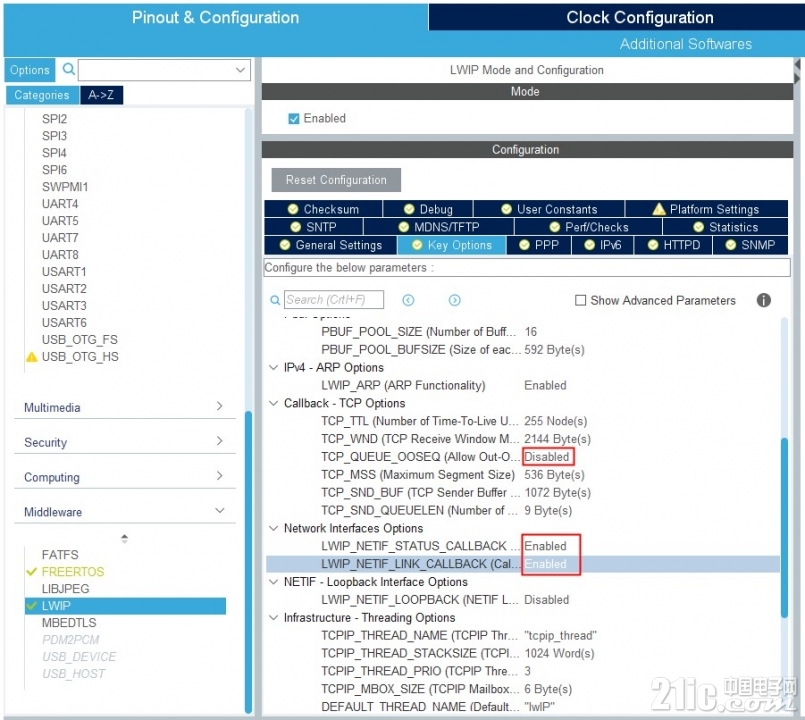Screen dimensions: 805x720
Task: Select LIBJPEG middleware item
Action: point(65,589)
